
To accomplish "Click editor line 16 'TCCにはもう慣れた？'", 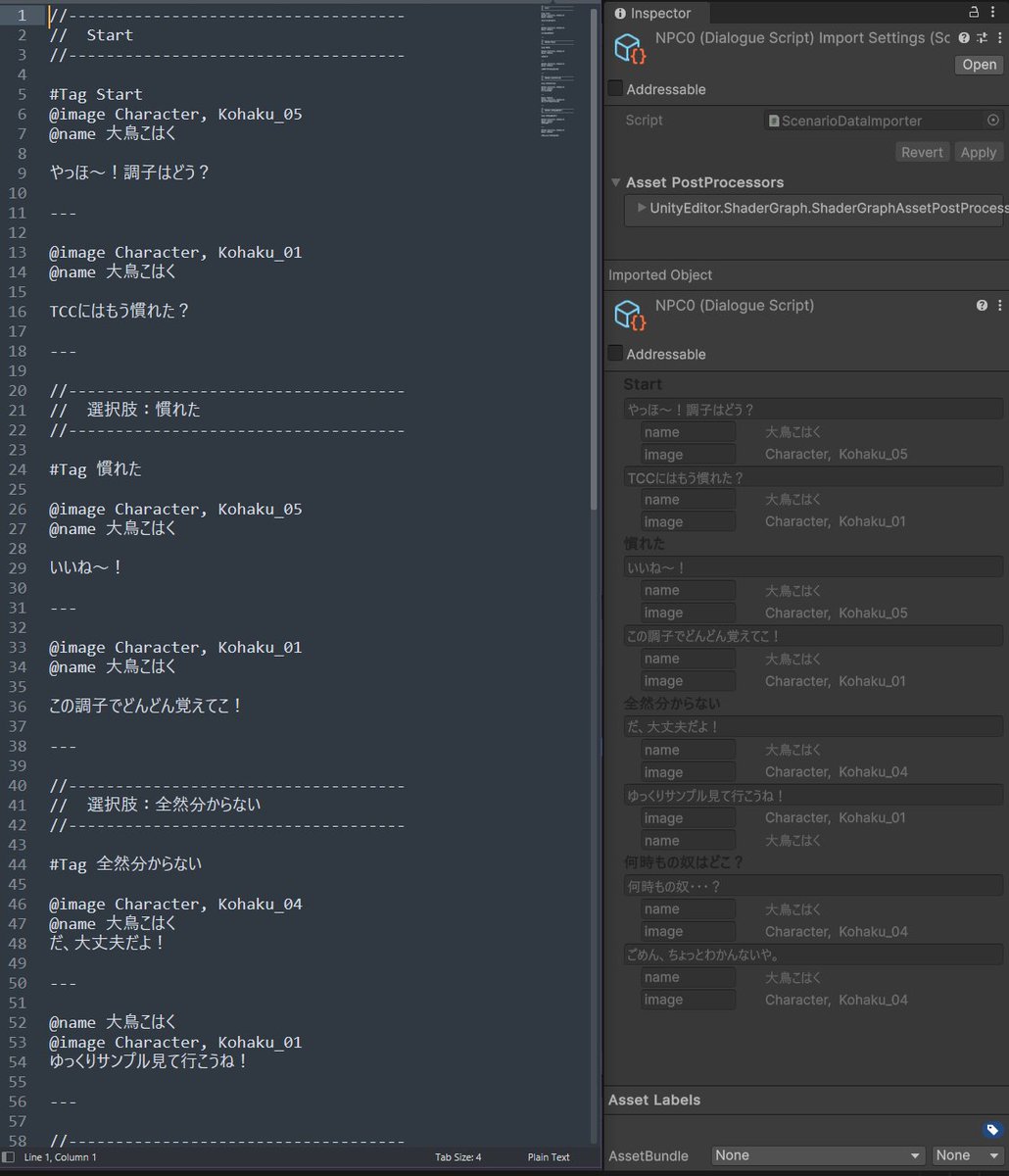I will [x=119, y=312].
